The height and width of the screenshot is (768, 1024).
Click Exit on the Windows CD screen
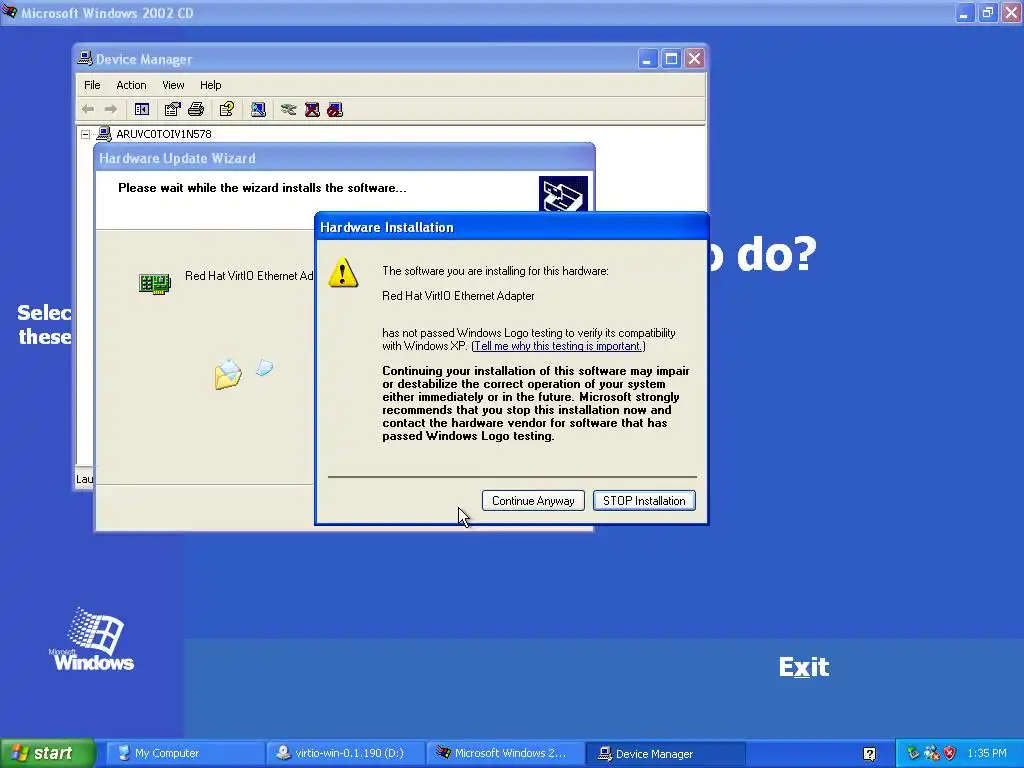803,667
